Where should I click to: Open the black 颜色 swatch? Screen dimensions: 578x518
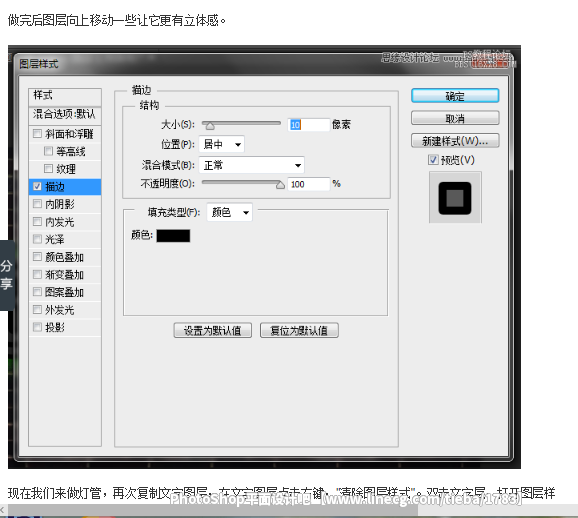click(173, 236)
